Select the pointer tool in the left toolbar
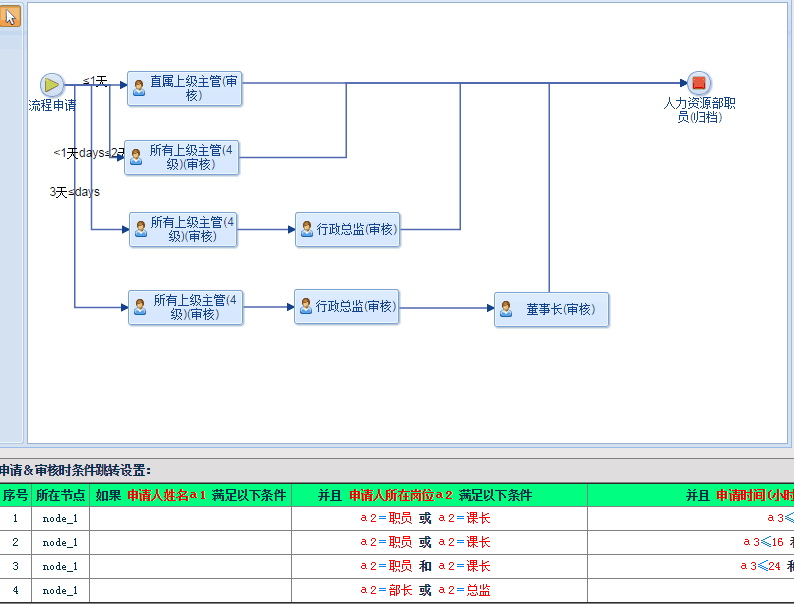 coord(11,16)
